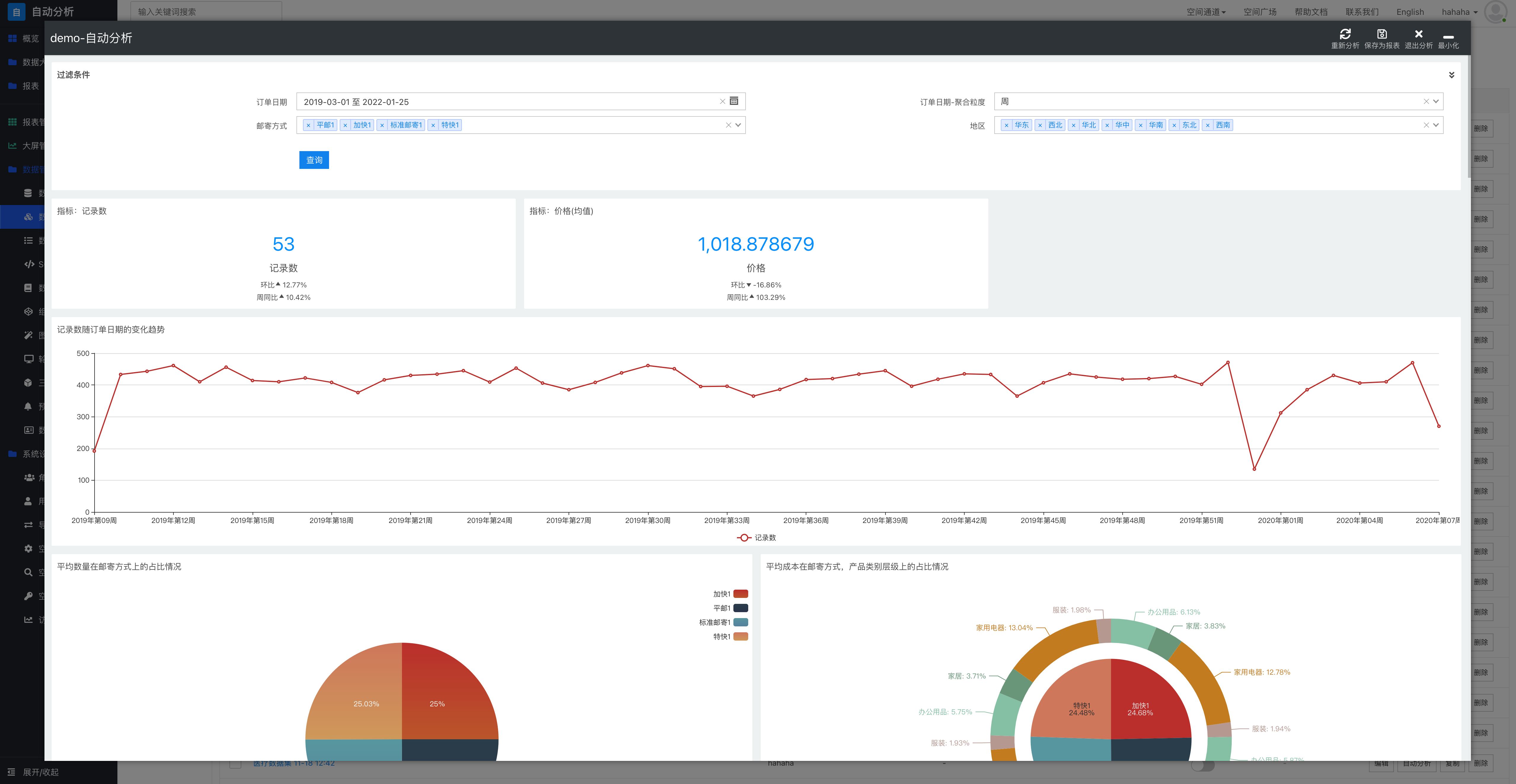Remove the 标准邮寄1 tag from 邮寄方式
This screenshot has height=784, width=1516.
[x=382, y=125]
